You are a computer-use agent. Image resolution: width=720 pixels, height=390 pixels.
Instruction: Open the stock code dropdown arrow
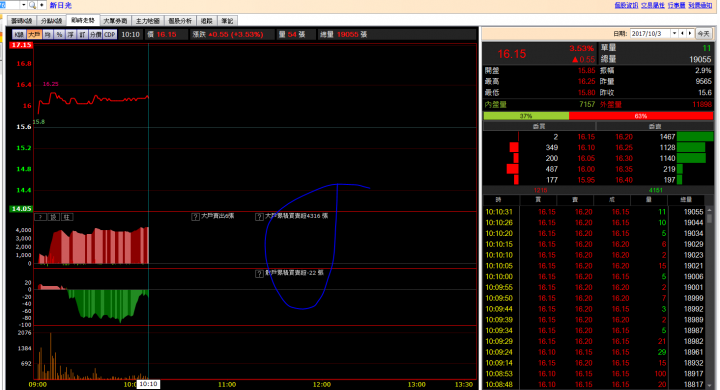23,5
